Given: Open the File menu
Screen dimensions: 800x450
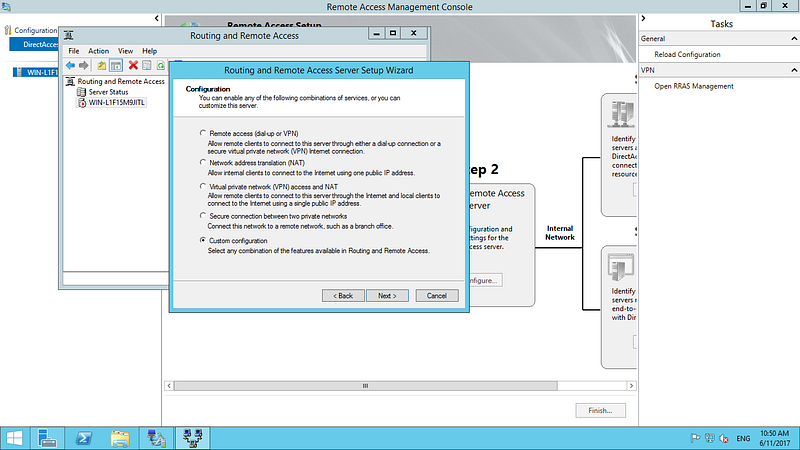Looking at the screenshot, I should [74, 51].
